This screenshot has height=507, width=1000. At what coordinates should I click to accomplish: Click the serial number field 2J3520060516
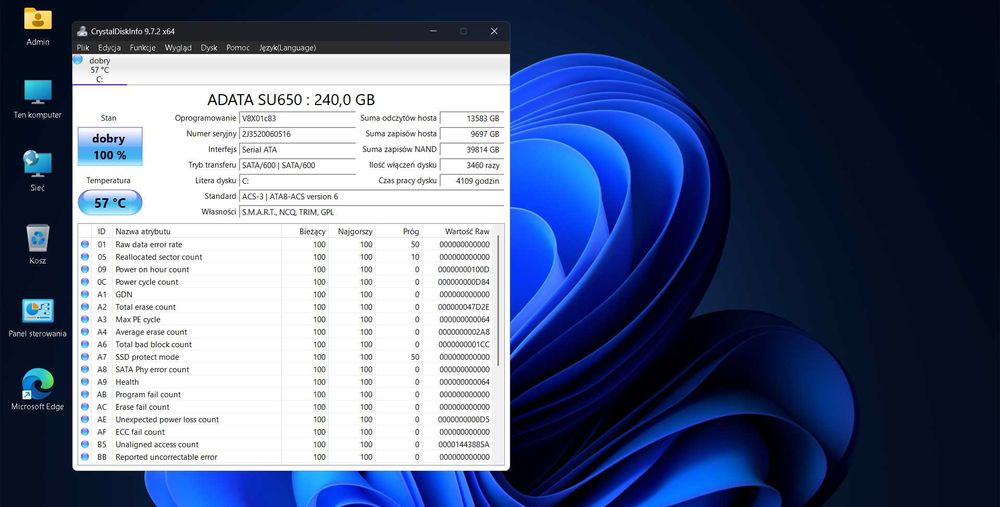[x=297, y=134]
